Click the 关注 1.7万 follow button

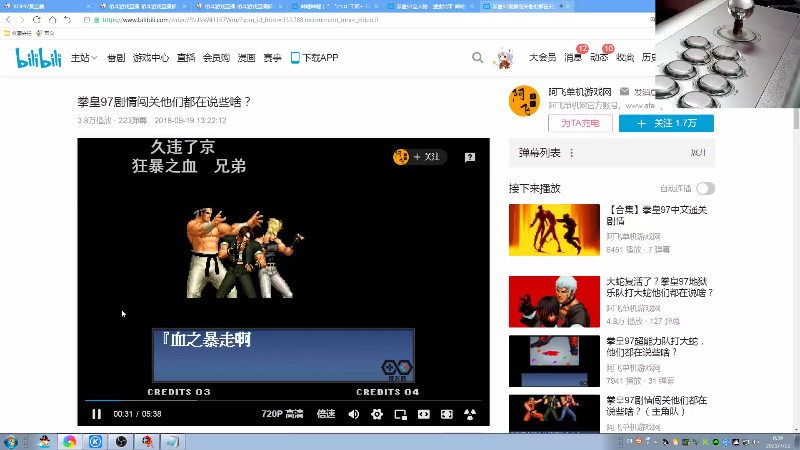pos(666,123)
